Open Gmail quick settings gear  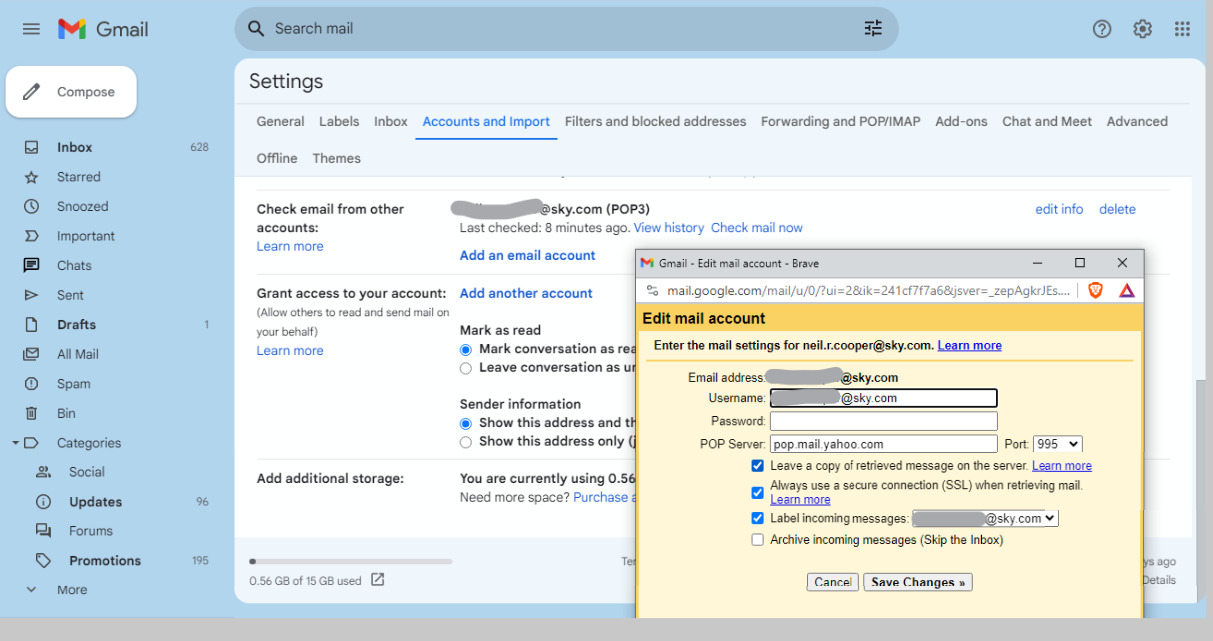(x=1142, y=29)
